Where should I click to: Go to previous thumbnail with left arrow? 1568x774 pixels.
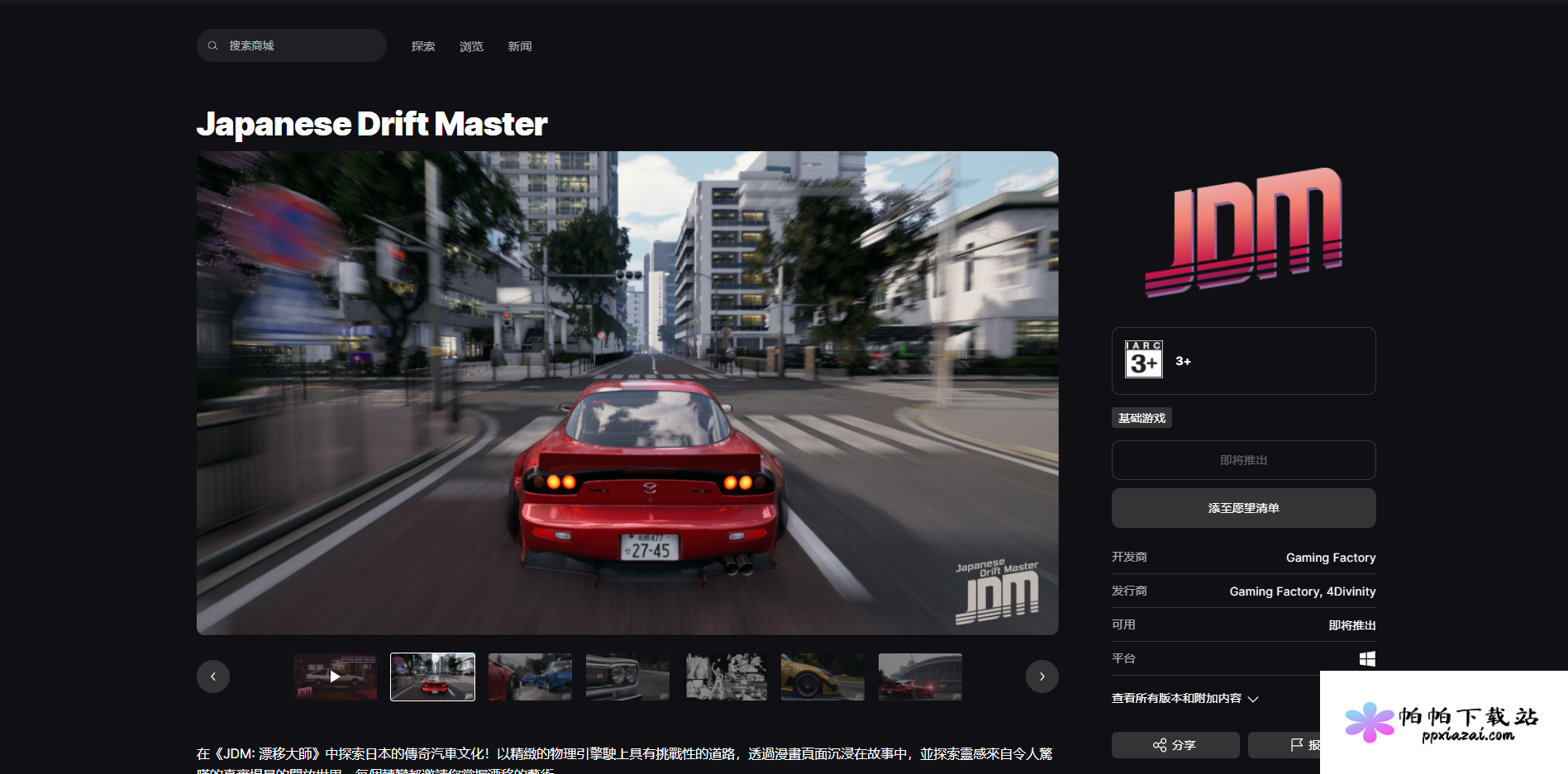coord(213,677)
